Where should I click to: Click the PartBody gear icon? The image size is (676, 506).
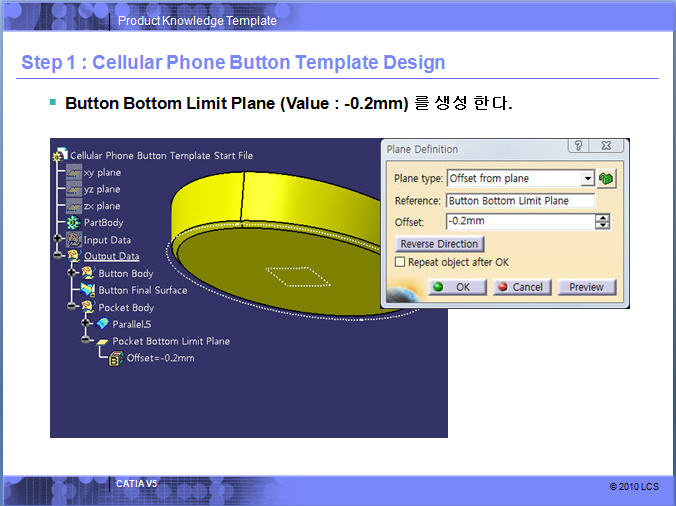[x=73, y=223]
